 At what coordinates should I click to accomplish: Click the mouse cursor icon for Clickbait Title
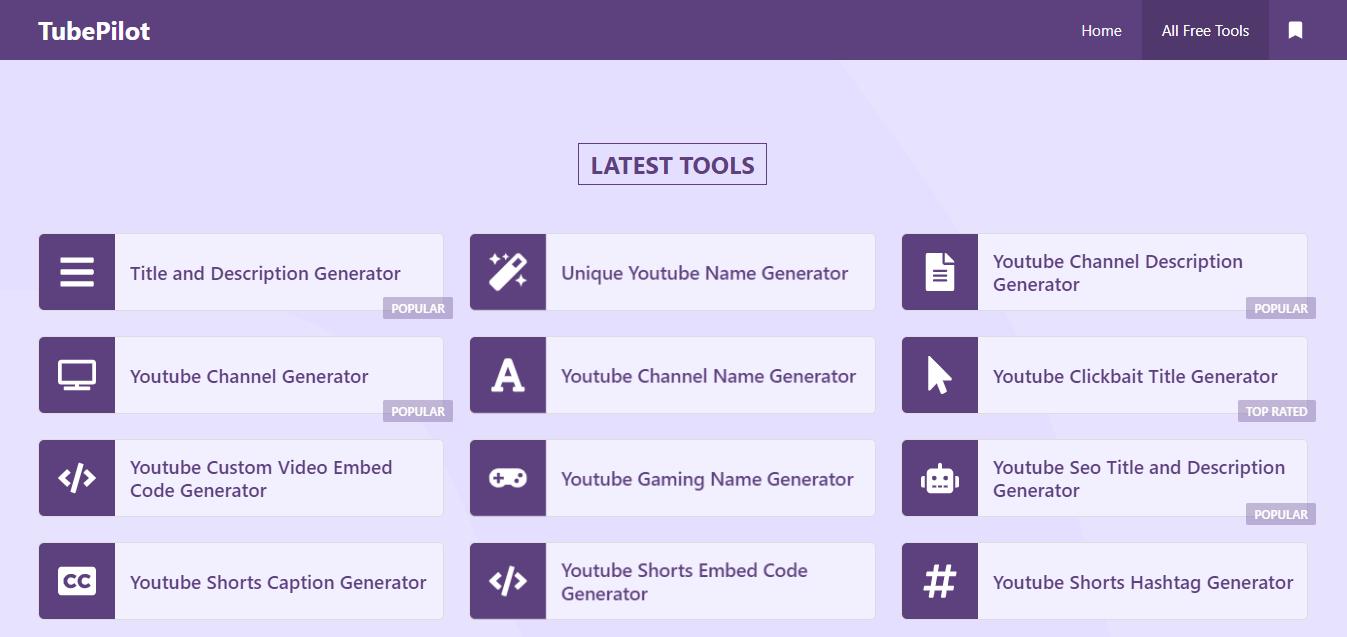[x=940, y=375]
